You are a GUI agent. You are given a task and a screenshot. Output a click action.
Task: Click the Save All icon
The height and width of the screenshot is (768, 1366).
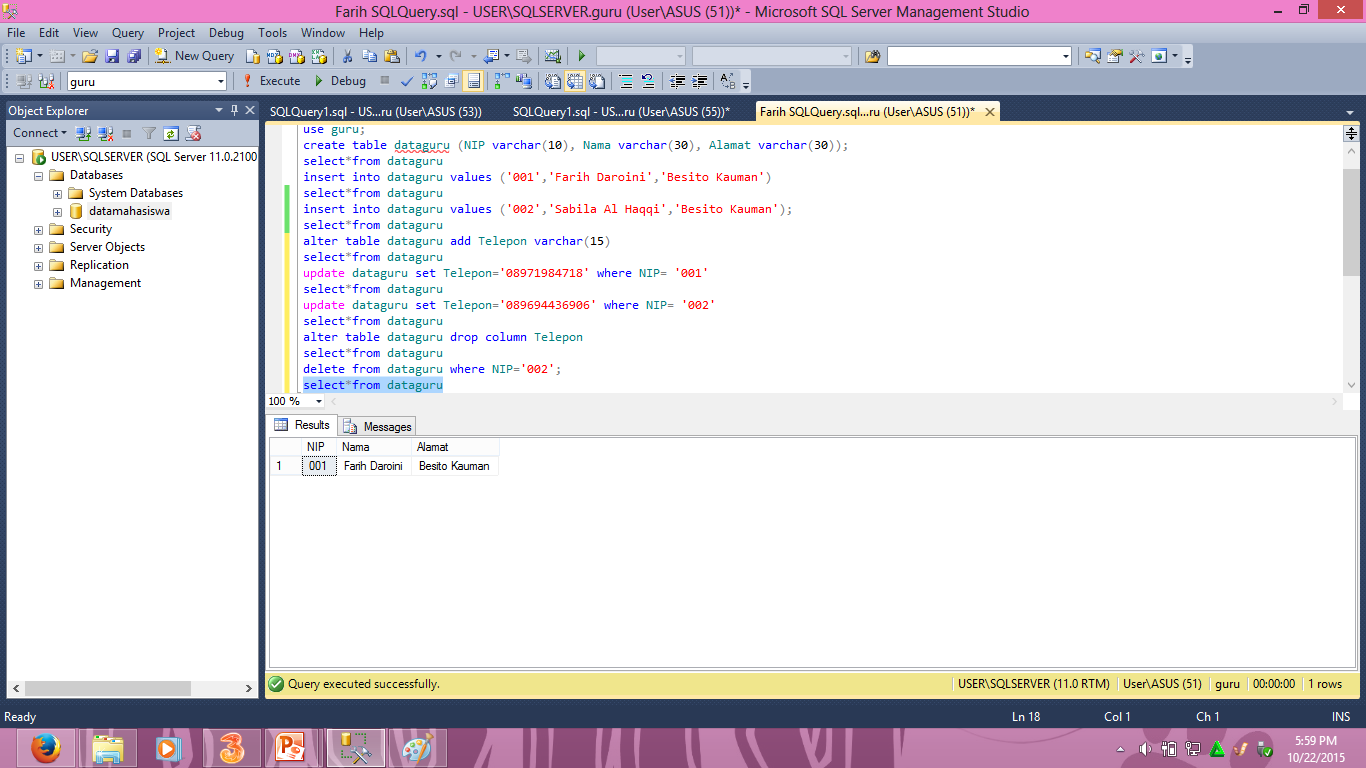point(133,56)
